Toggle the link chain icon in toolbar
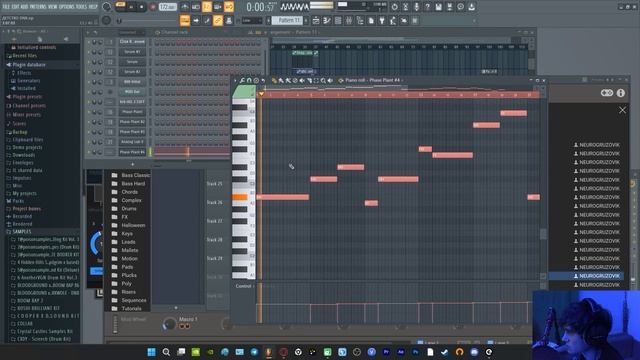Viewport: 640px width, 360px height. (x=218, y=20)
